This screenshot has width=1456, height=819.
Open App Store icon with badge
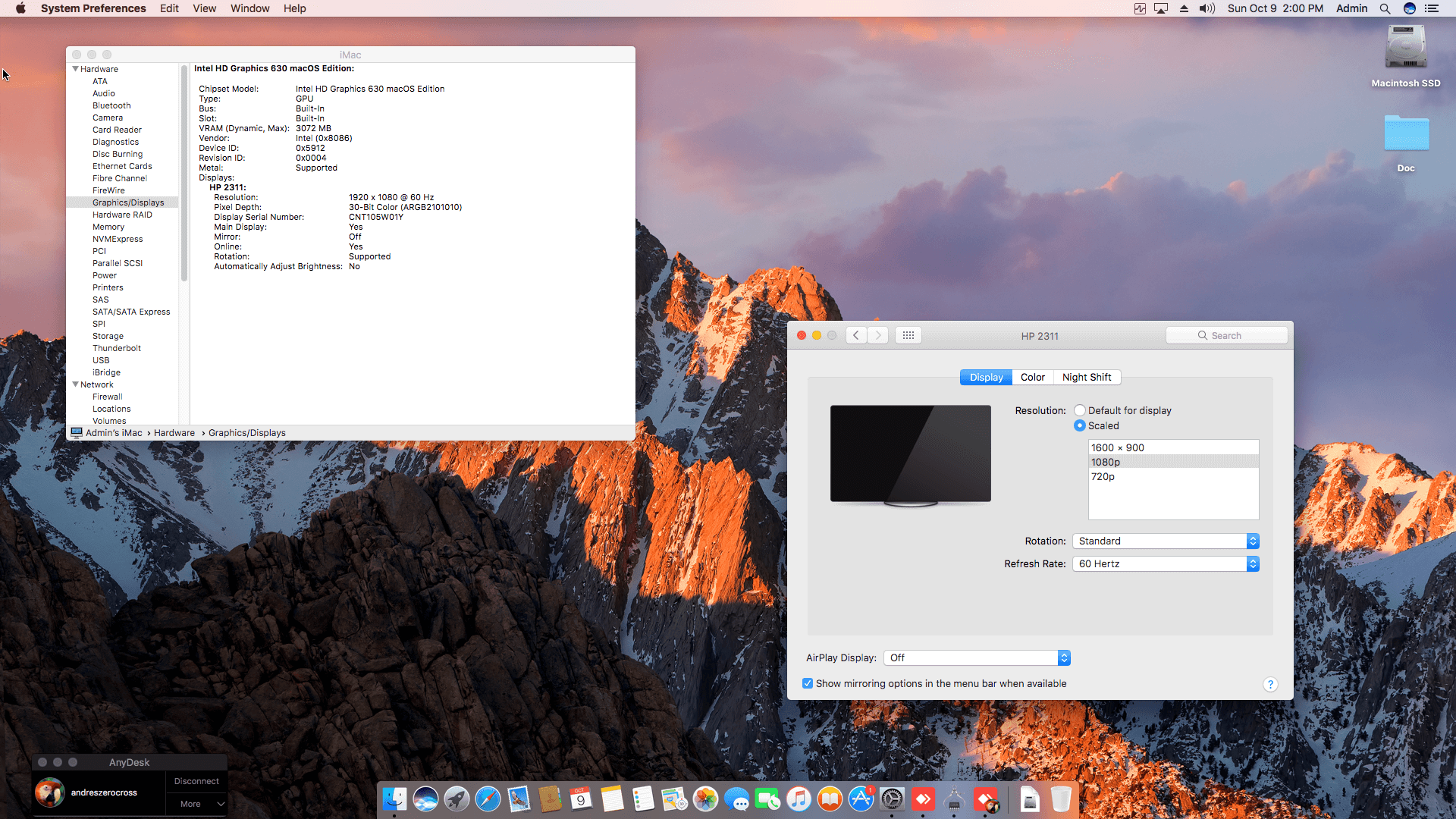[x=861, y=799]
